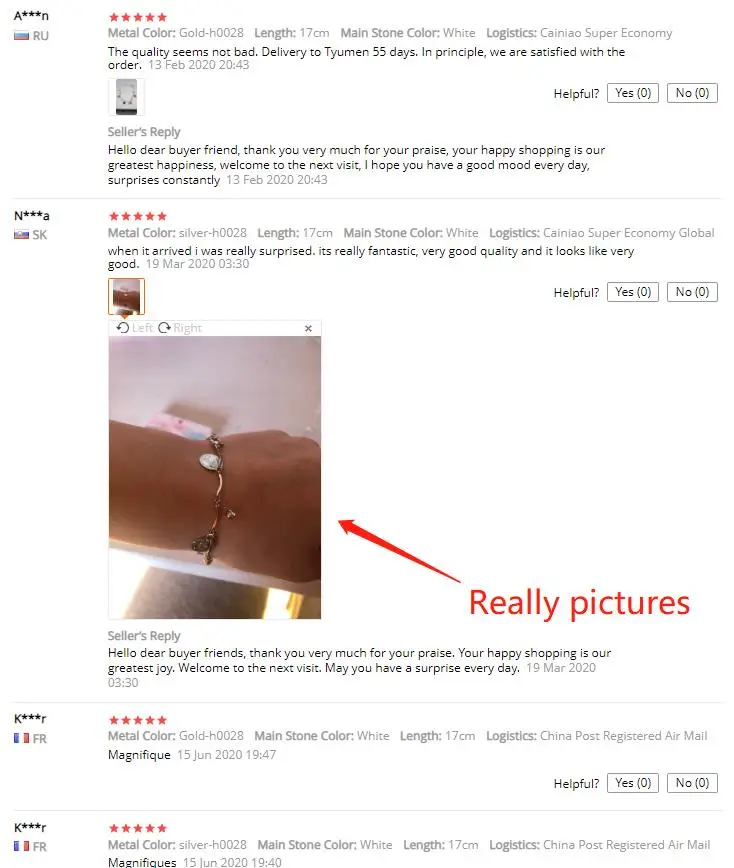Click the RU flag icon by A***n
Screen dimensions: 734x868
pyautogui.click(x=21, y=36)
